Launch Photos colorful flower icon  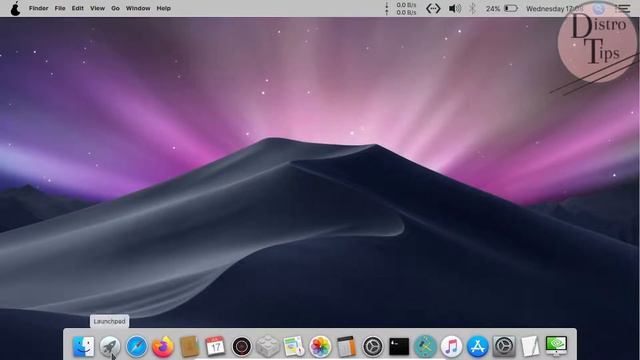(320, 347)
